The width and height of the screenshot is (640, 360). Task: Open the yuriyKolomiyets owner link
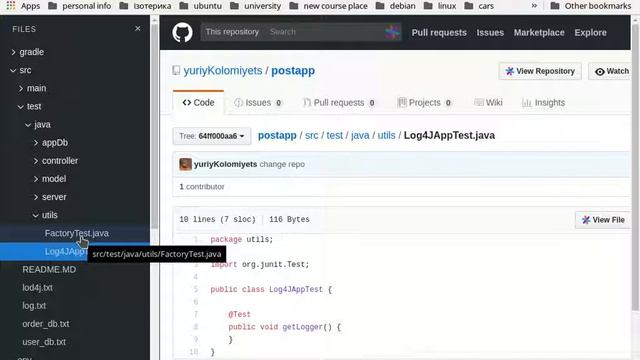(223, 71)
